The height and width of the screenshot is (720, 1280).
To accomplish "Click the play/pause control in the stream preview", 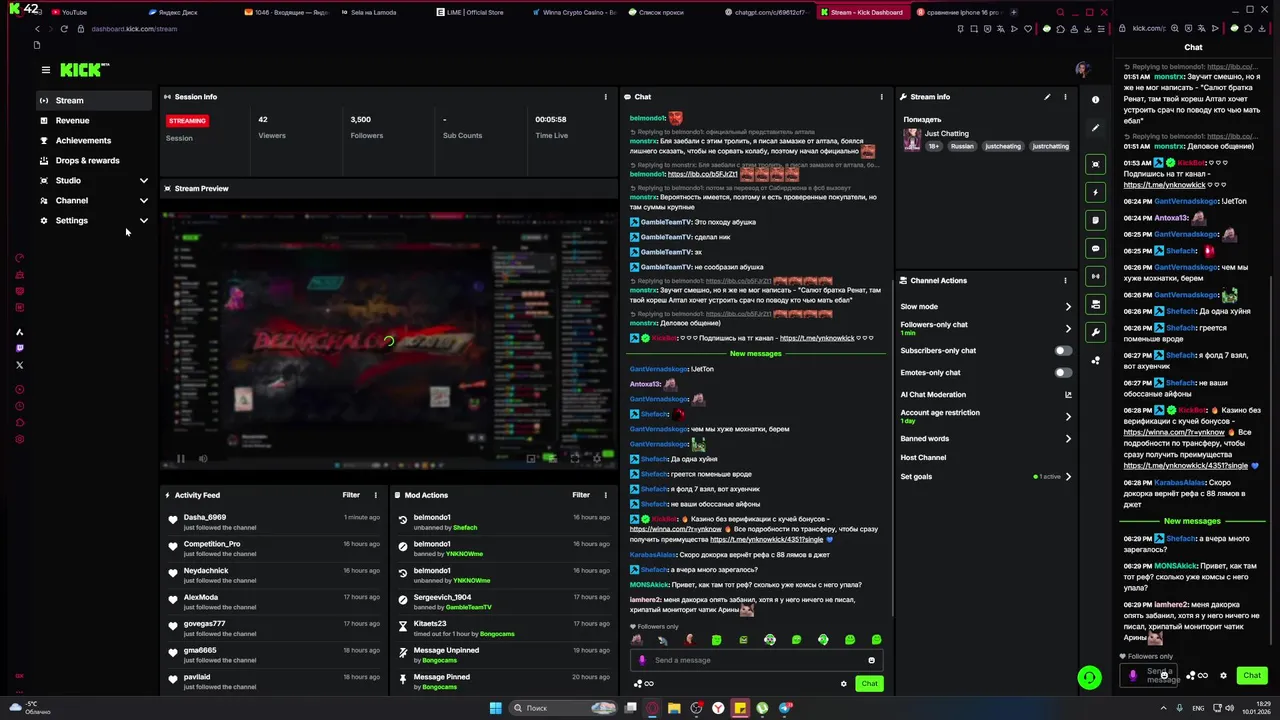I will (181, 459).
